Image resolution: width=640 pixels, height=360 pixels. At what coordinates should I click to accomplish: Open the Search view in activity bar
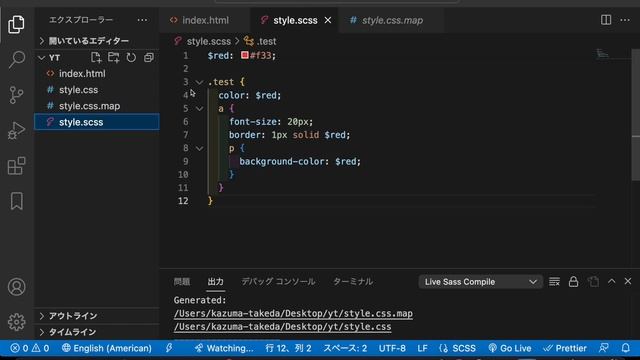point(16,60)
